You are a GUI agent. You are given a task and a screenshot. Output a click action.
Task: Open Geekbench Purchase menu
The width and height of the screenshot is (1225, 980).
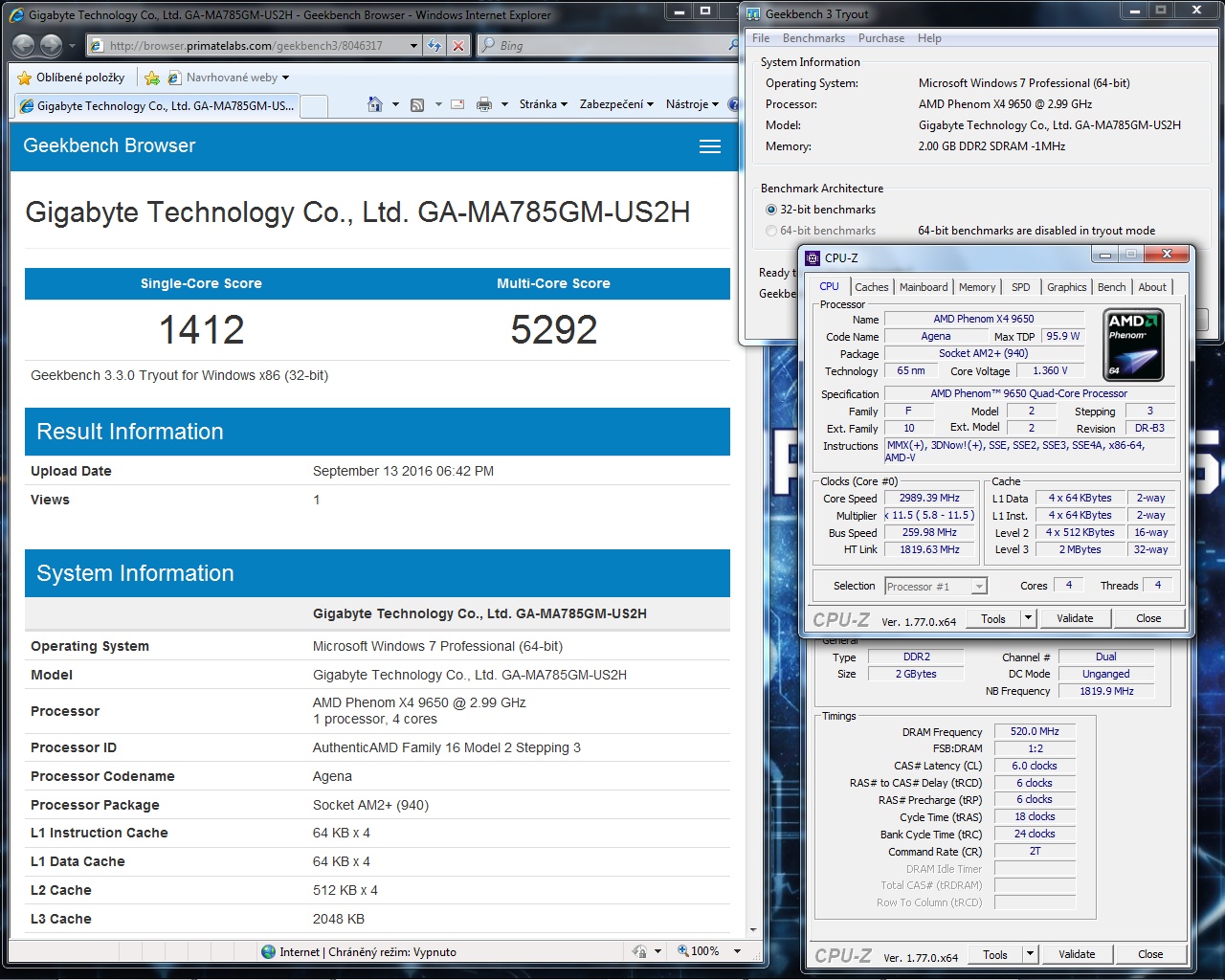[x=881, y=38]
